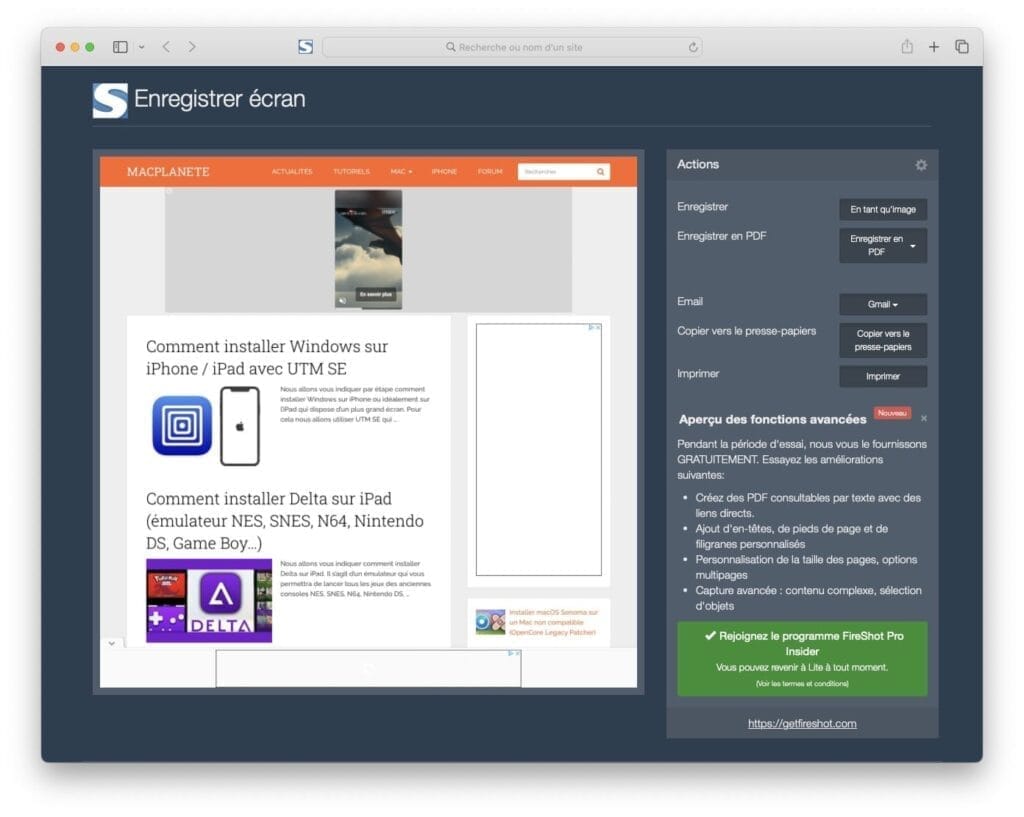The image size is (1024, 817).
Task: Expand the Enregistrer en PDF dropdown
Action: coord(883,246)
